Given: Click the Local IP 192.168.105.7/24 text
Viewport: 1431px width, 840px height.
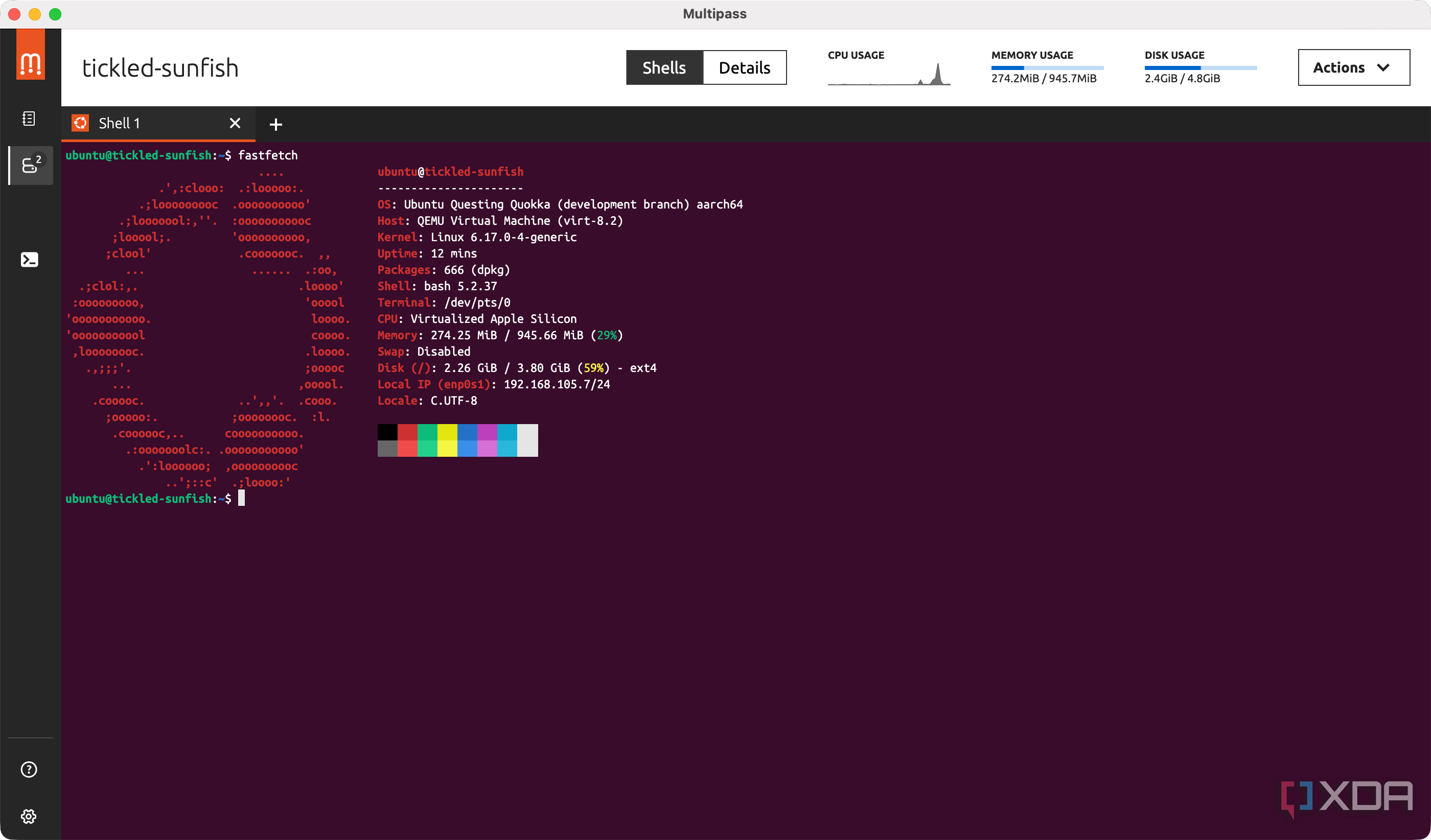Looking at the screenshot, I should 557,384.
